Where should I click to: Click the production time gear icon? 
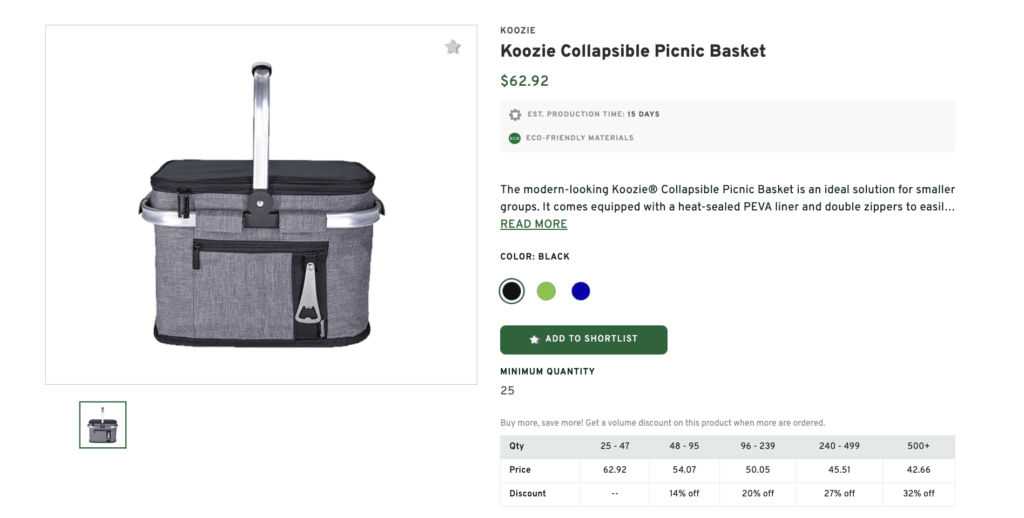(515, 115)
